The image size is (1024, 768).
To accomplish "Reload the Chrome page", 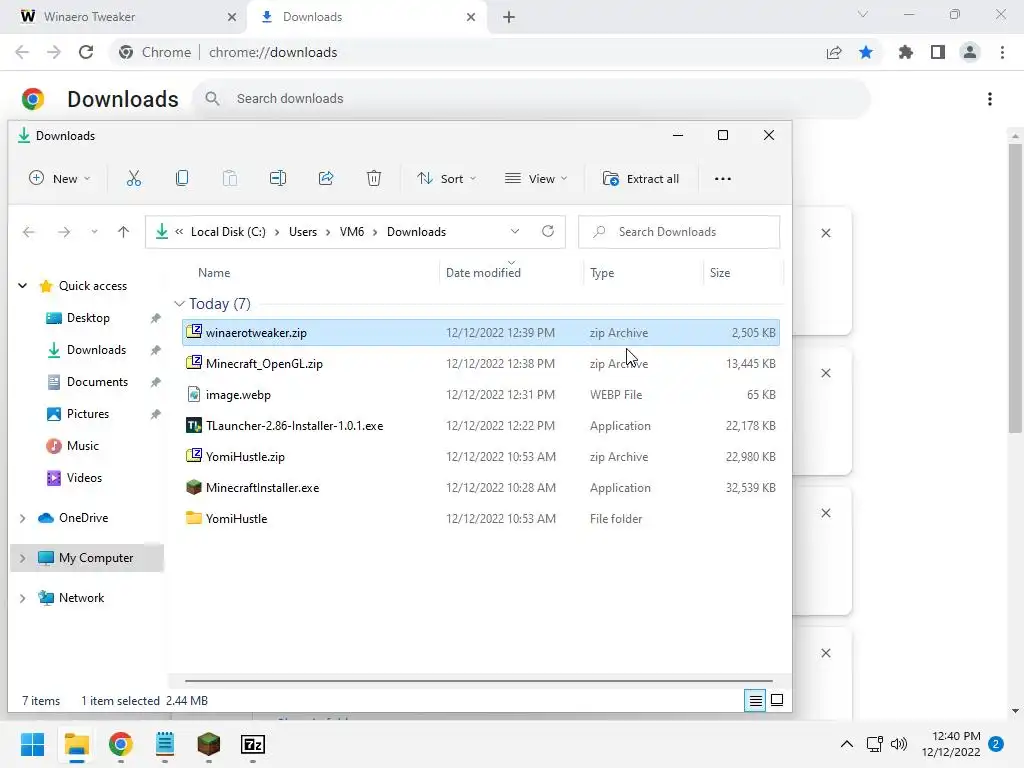I will tap(86, 52).
